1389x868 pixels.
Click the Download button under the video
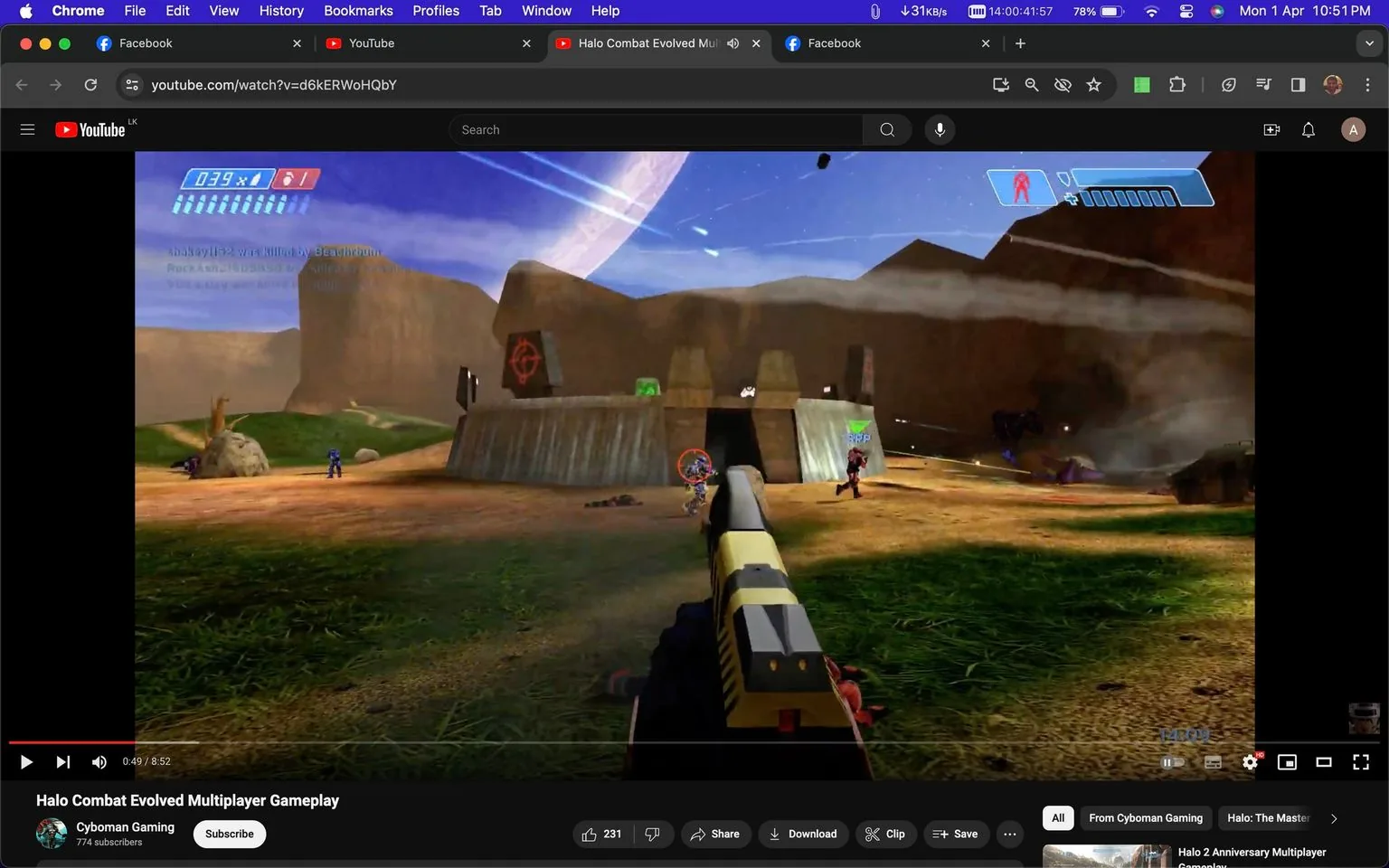coord(803,834)
